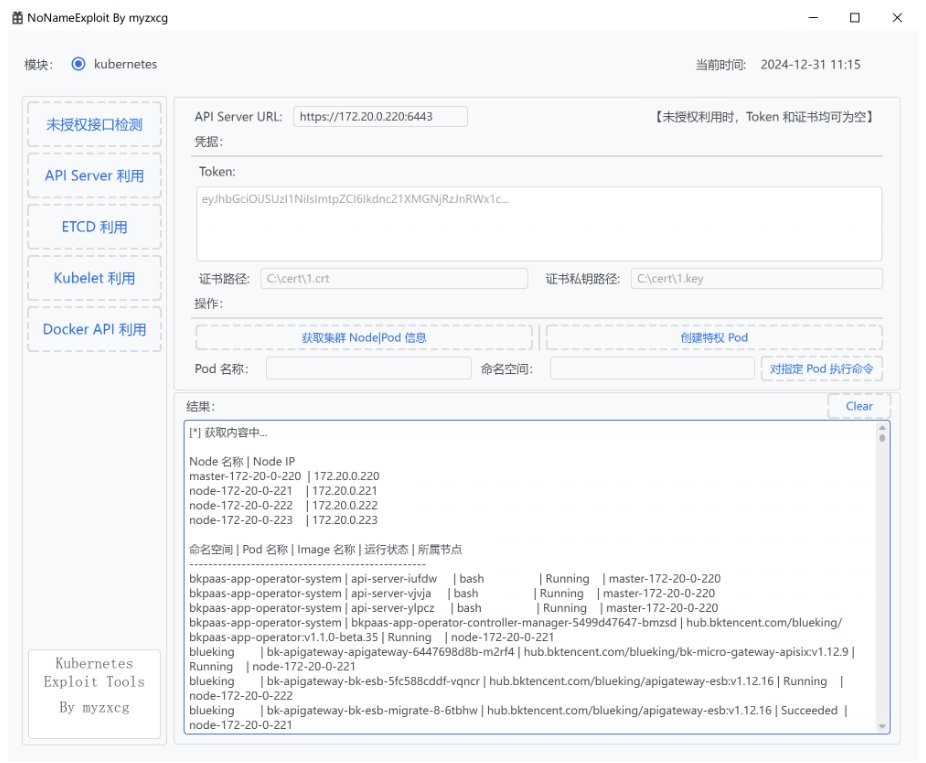
Task: Close the NoNameExploit window
Action: tap(897, 18)
